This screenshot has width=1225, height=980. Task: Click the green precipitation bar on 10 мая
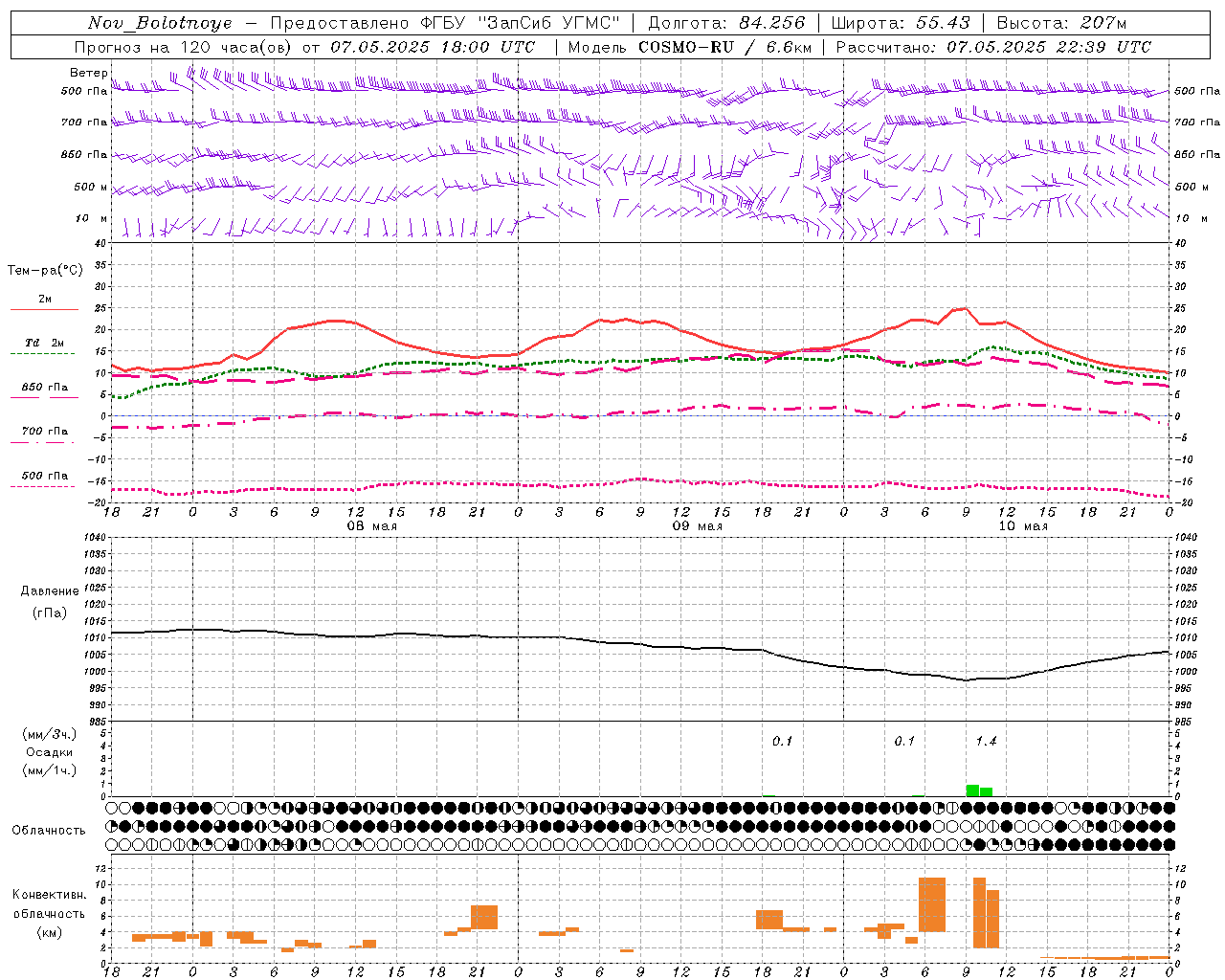(x=979, y=791)
